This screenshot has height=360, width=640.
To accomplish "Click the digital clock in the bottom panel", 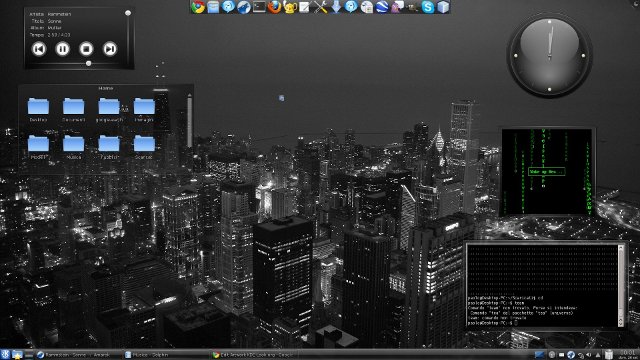I will (x=627, y=355).
